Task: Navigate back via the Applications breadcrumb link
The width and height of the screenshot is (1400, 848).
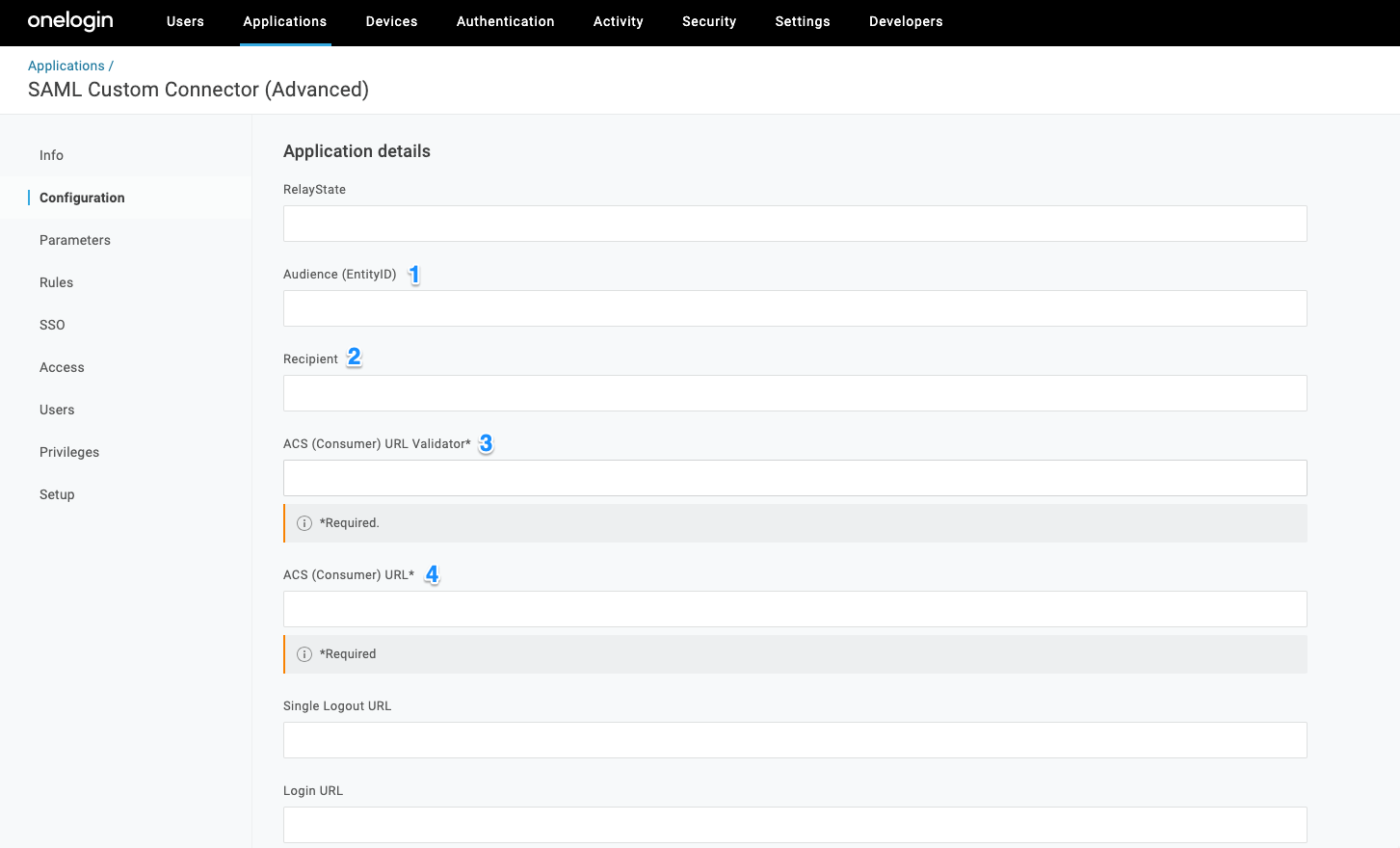Action: click(66, 65)
